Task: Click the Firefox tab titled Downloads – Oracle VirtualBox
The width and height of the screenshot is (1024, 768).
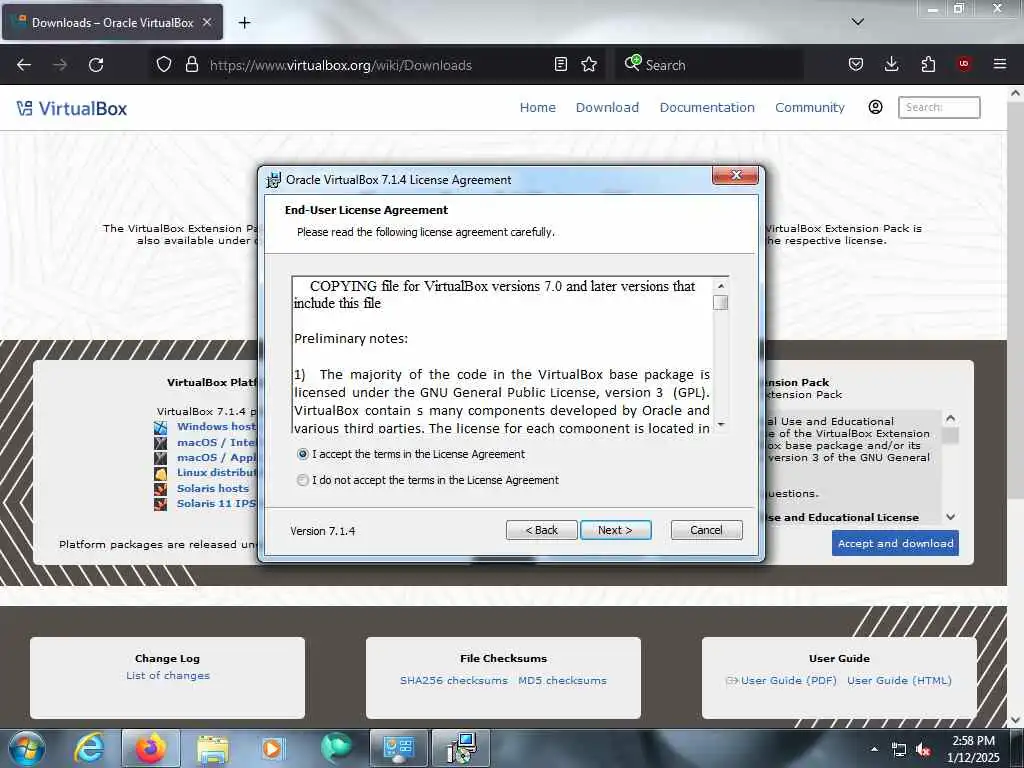Action: pyautogui.click(x=112, y=22)
